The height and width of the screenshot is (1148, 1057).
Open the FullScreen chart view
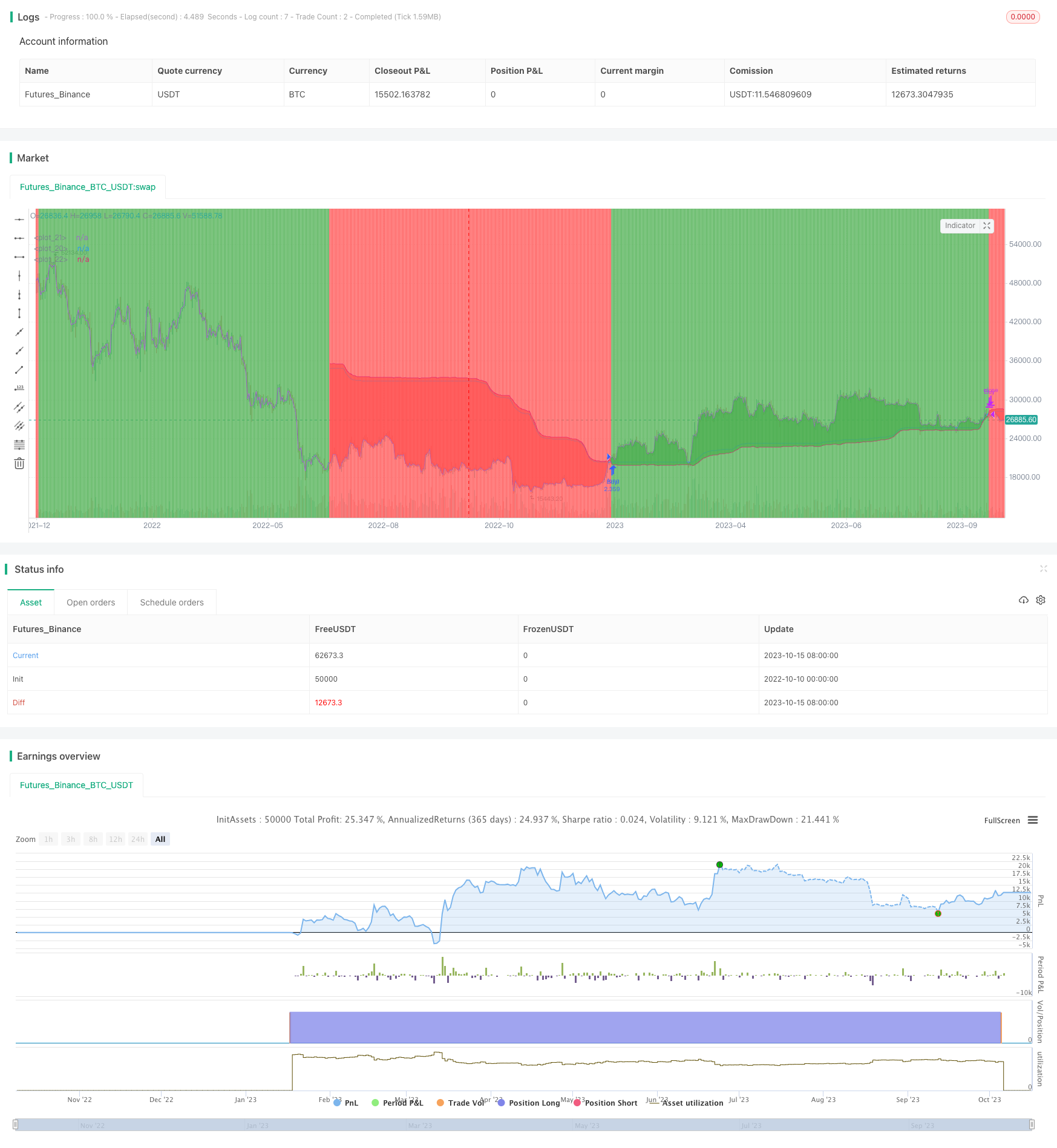[1002, 821]
